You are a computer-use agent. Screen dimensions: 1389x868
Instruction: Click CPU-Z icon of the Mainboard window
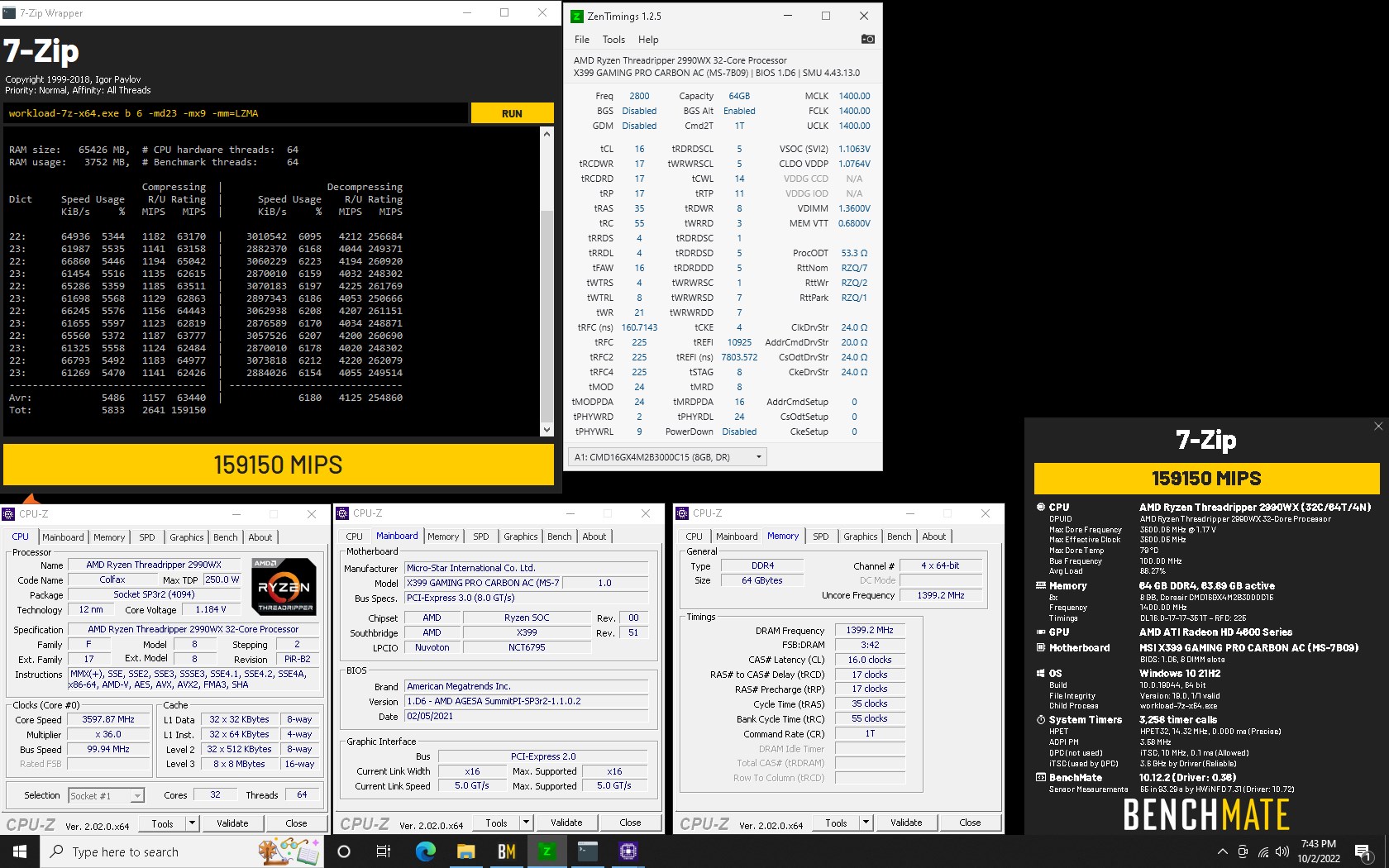pos(342,513)
